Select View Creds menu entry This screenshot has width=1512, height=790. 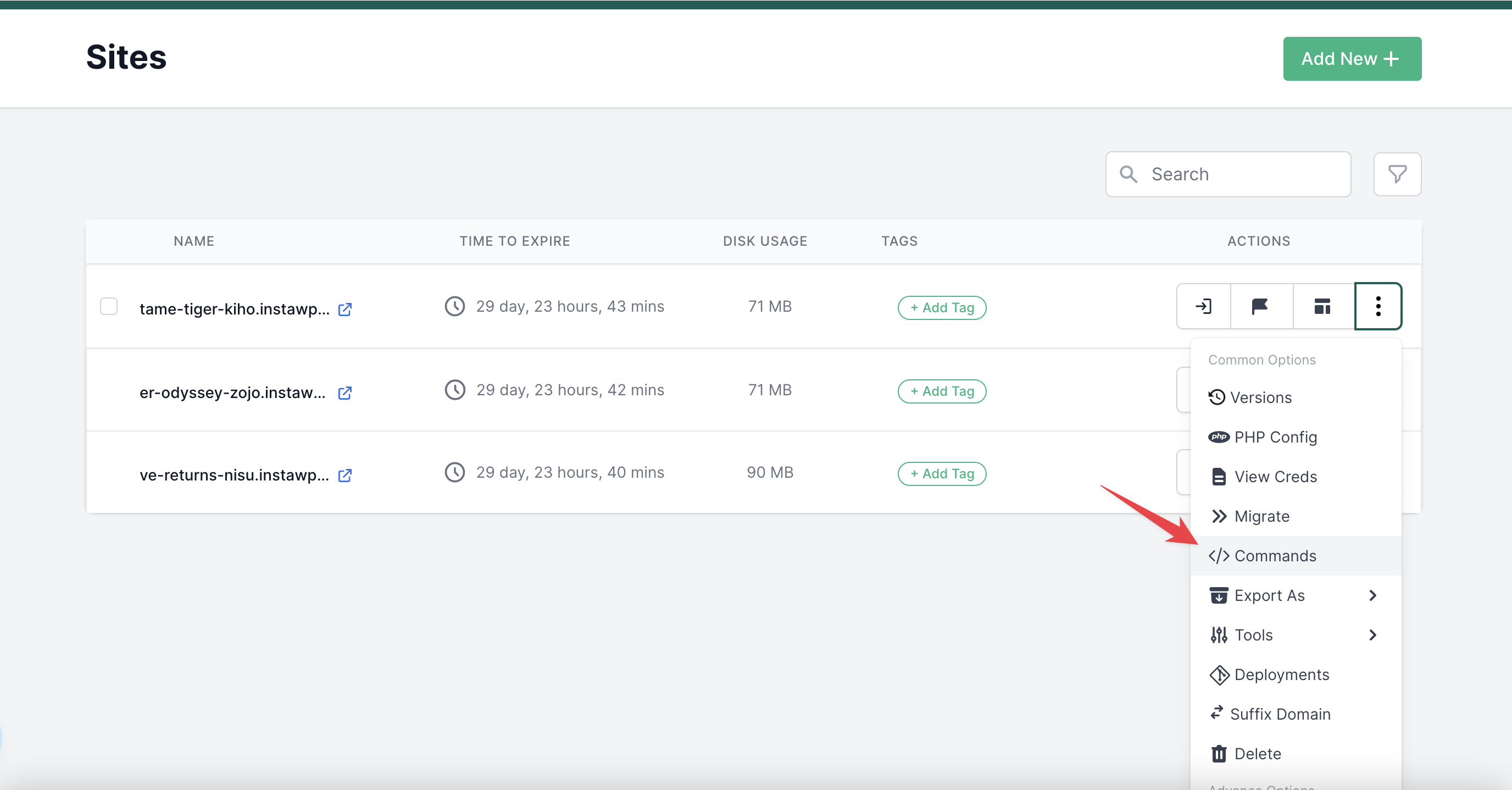coord(1274,476)
